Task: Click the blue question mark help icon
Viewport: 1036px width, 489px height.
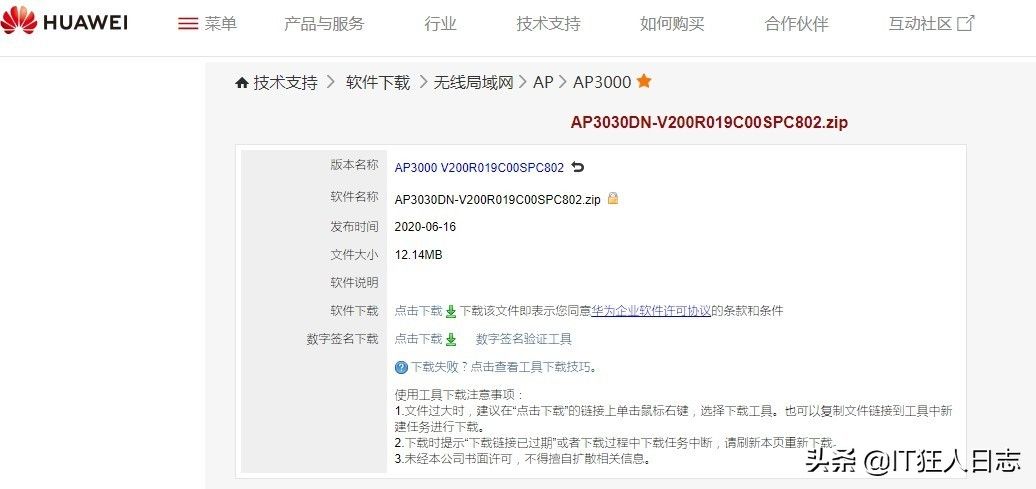Action: [x=401, y=367]
